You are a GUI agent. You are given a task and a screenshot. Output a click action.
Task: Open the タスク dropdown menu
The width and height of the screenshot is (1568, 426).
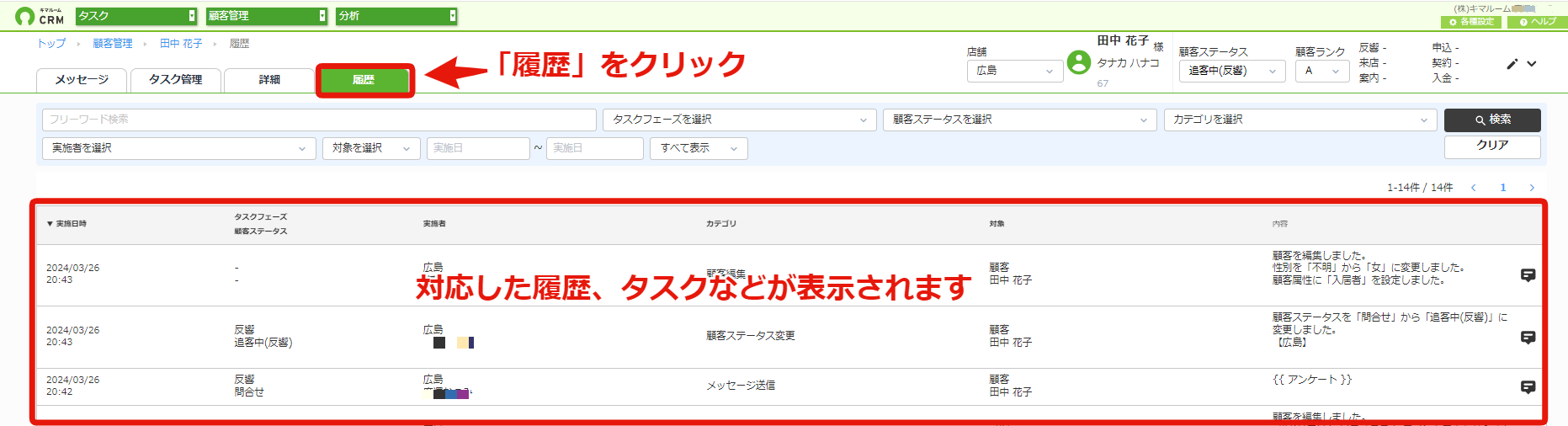point(136,16)
